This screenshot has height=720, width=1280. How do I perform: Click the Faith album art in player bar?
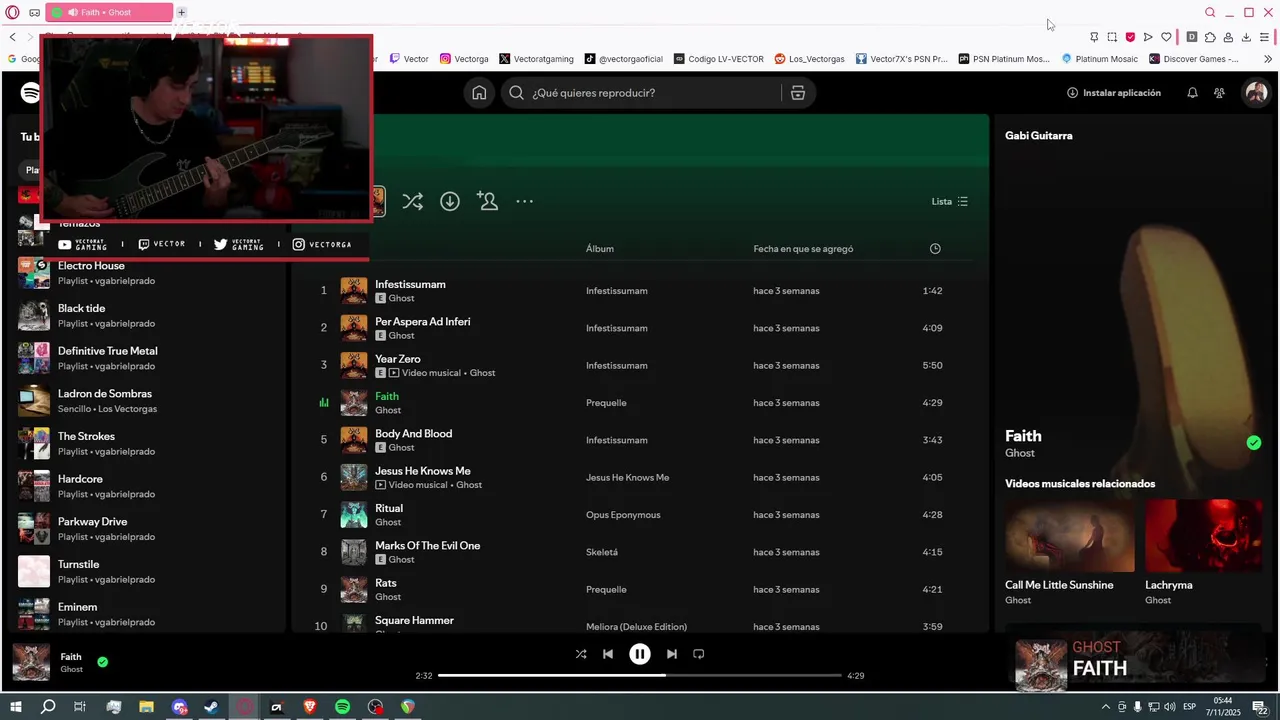[x=31, y=662]
